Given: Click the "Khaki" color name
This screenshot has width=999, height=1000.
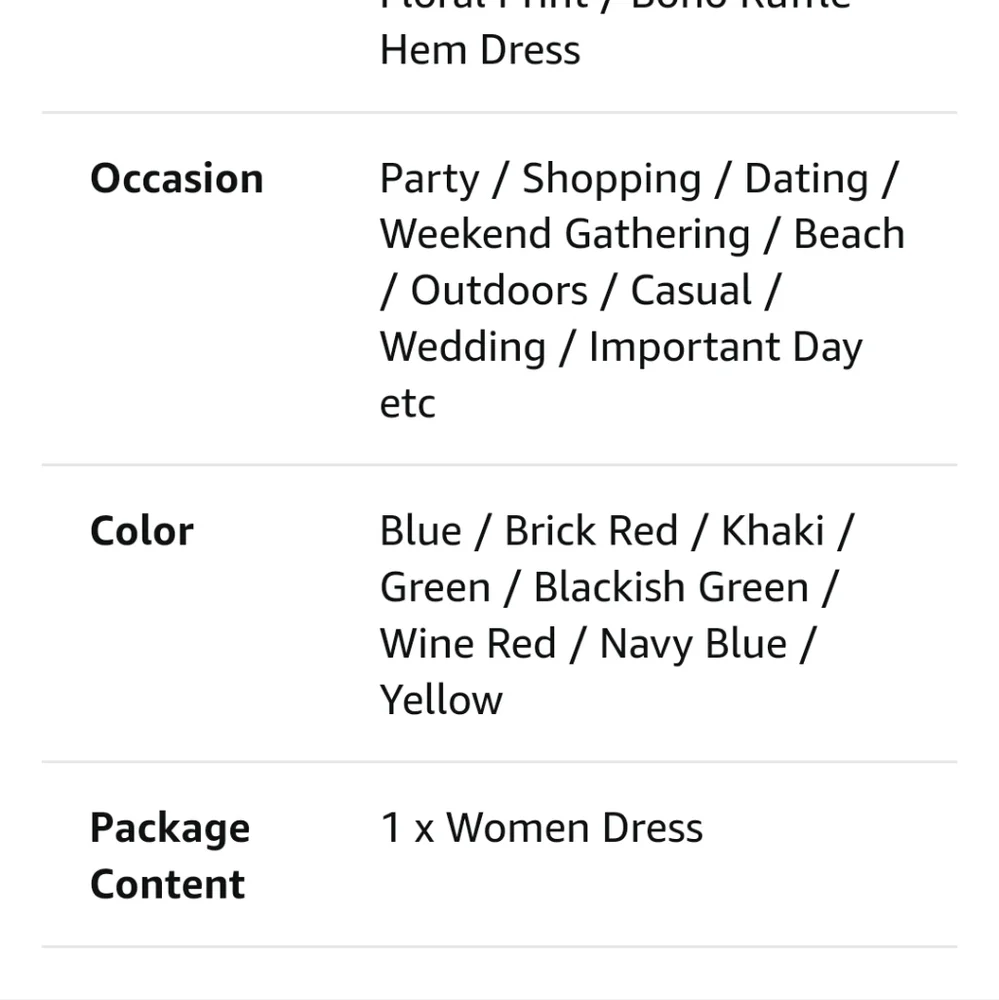Looking at the screenshot, I should tap(772, 531).
